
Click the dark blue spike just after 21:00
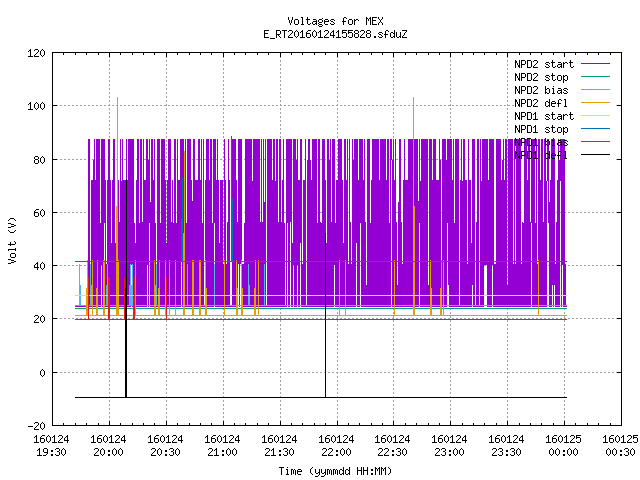click(x=231, y=198)
